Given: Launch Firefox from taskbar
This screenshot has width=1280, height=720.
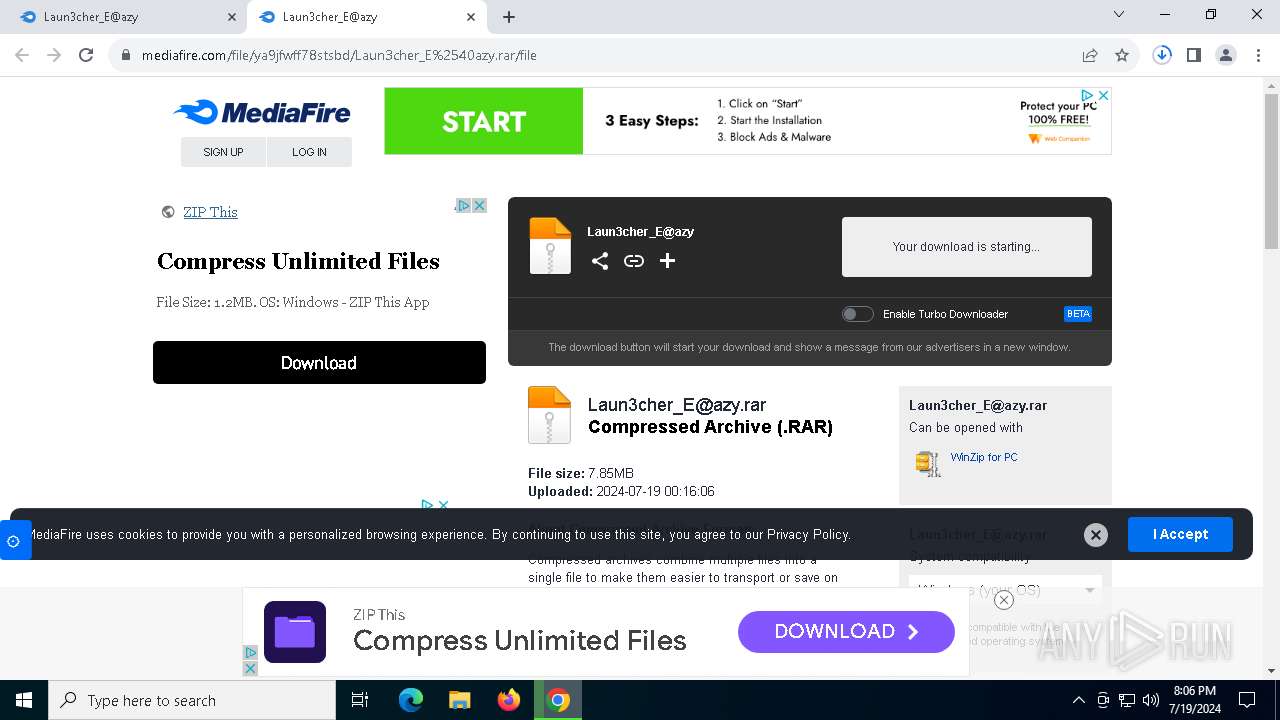Looking at the screenshot, I should (x=509, y=700).
